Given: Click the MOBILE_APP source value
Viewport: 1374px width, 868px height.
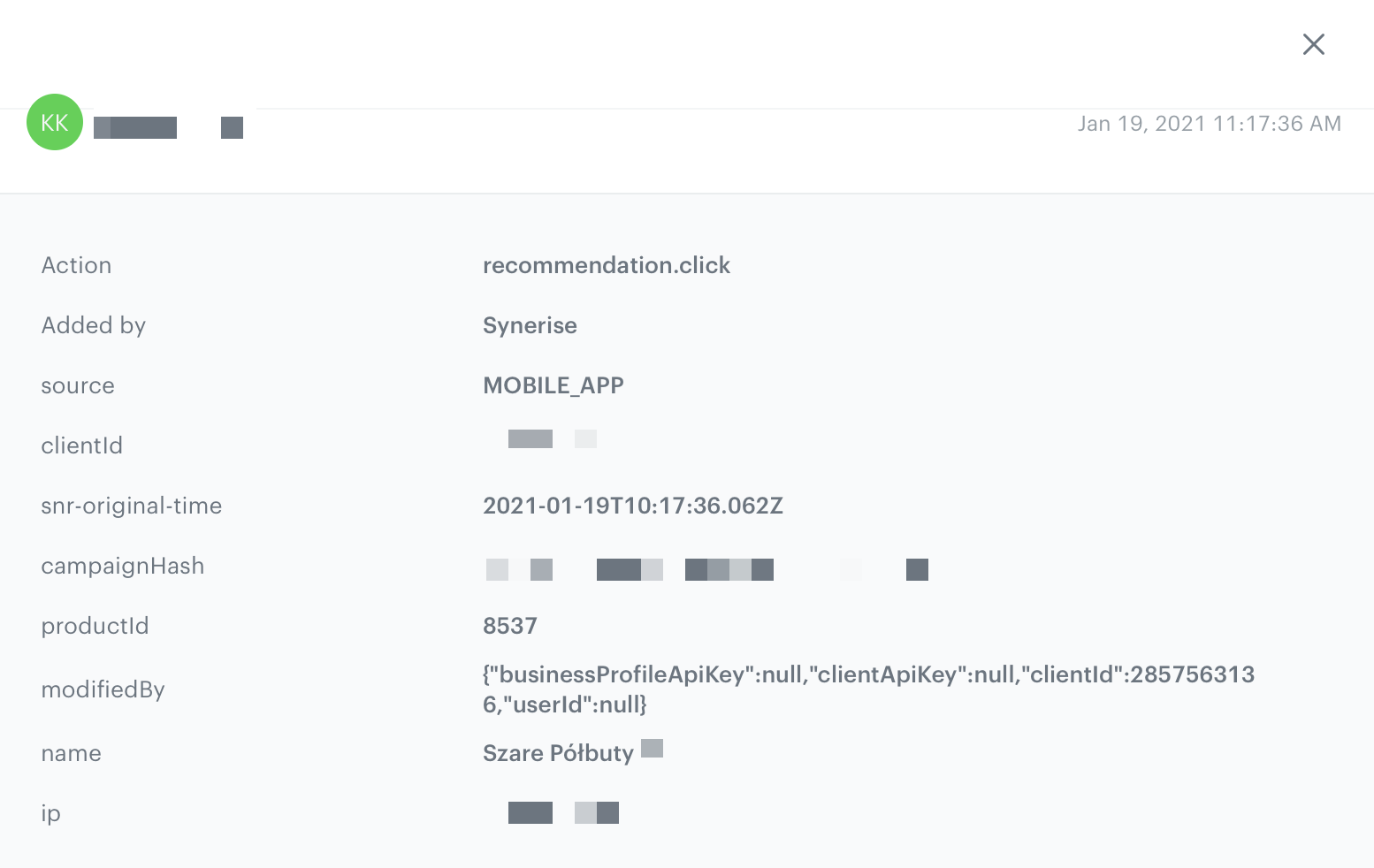Looking at the screenshot, I should click(x=553, y=385).
